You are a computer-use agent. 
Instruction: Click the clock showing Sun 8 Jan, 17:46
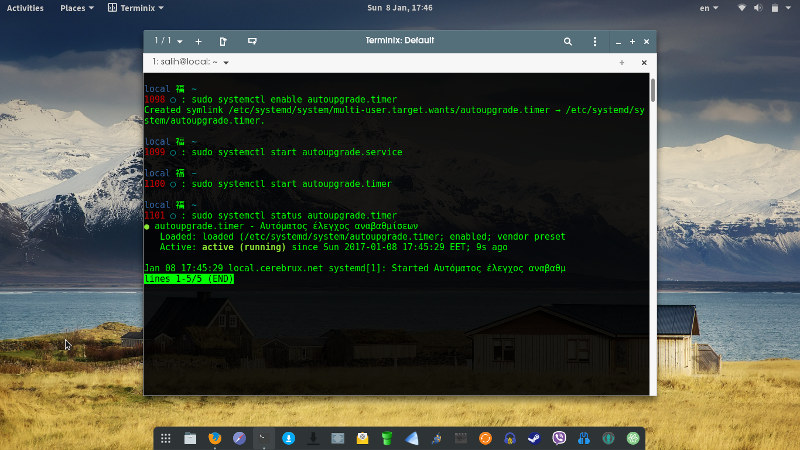[x=399, y=8]
